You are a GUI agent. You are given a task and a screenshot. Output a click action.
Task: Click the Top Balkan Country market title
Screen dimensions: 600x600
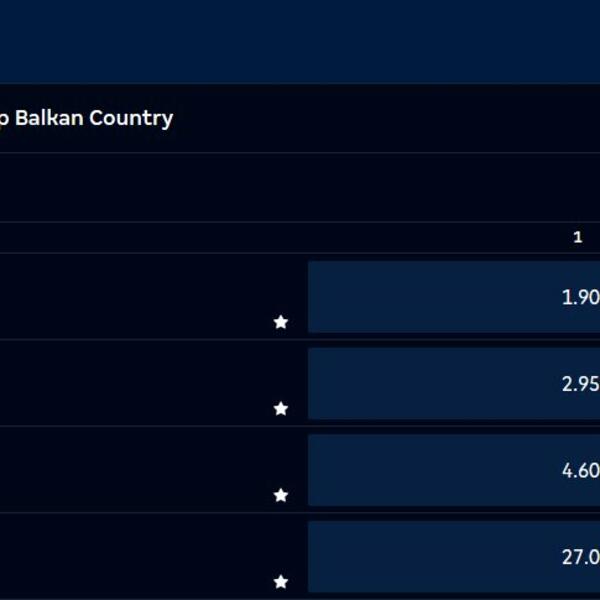pos(86,118)
